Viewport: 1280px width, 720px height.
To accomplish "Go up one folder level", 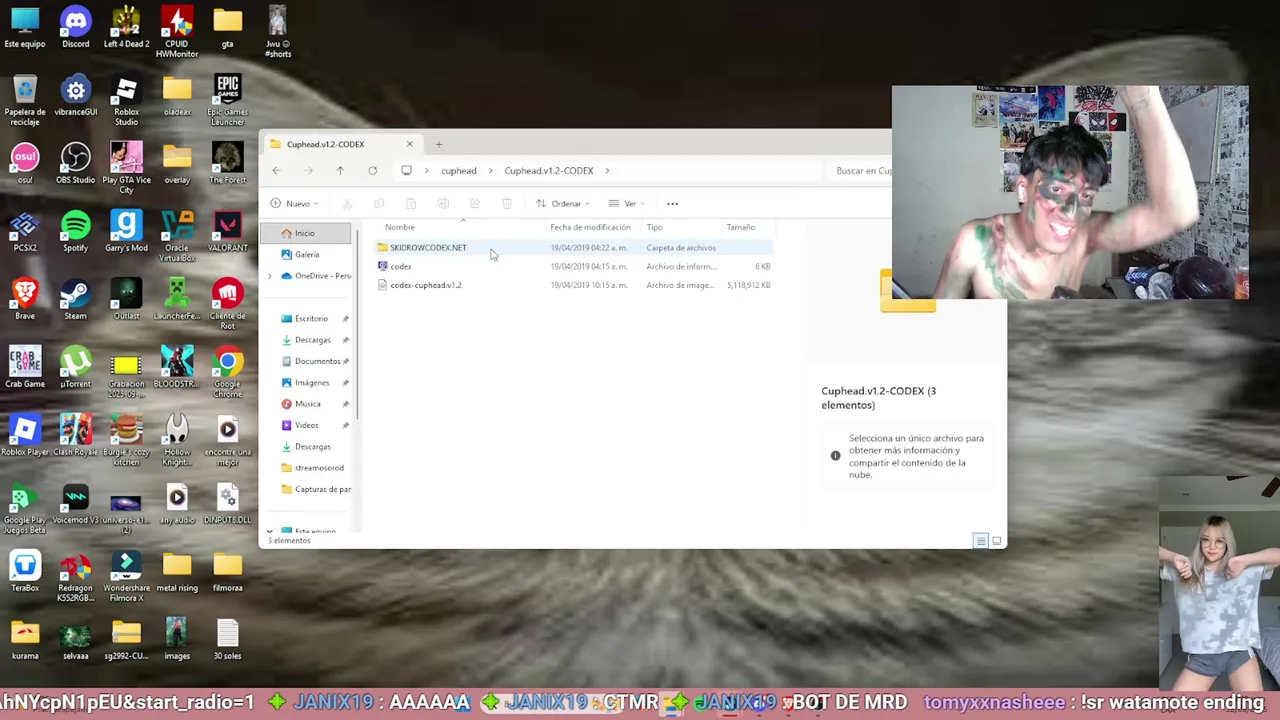I will coord(340,171).
